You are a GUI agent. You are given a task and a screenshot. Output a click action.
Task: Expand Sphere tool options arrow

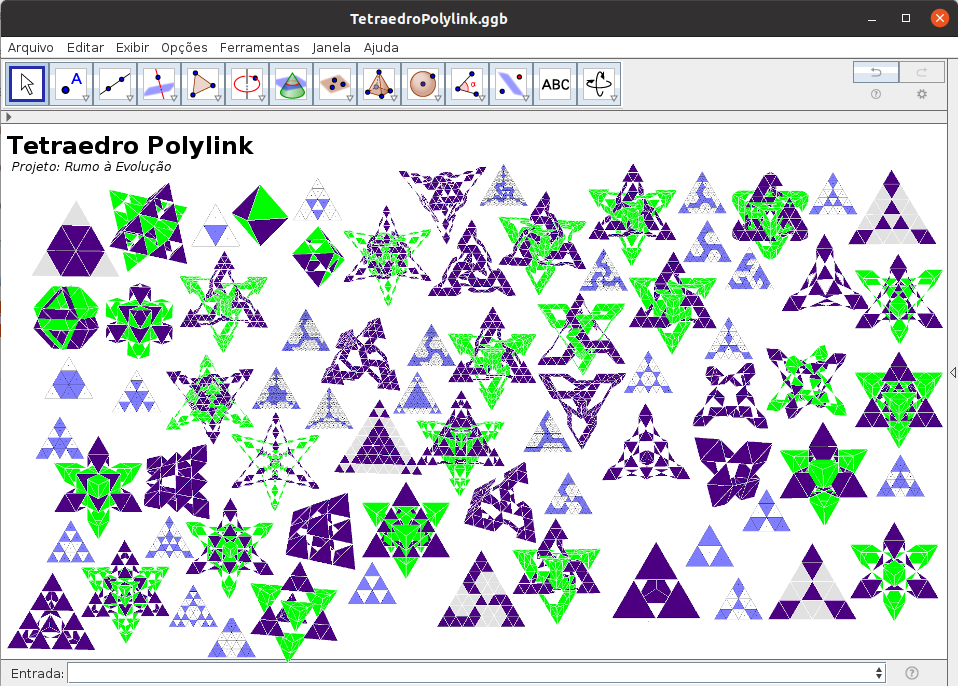[x=437, y=98]
